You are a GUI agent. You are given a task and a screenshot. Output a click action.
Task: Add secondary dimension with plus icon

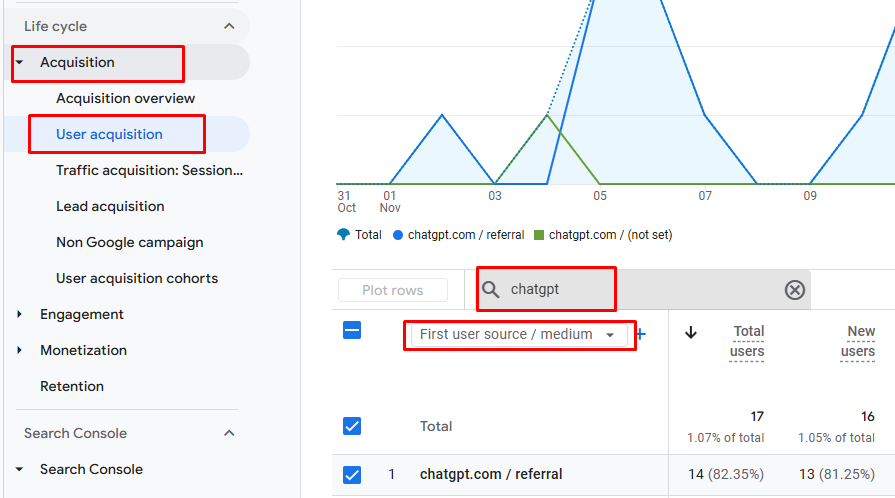pos(640,335)
